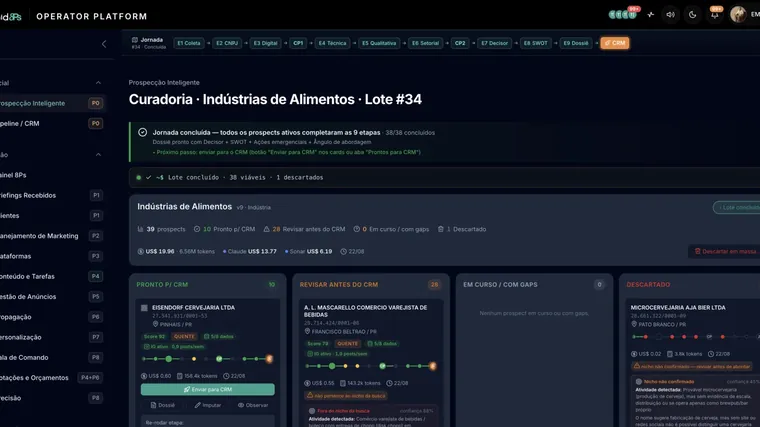Switch theme using the moon icon
The height and width of the screenshot is (427, 760).
tap(692, 15)
